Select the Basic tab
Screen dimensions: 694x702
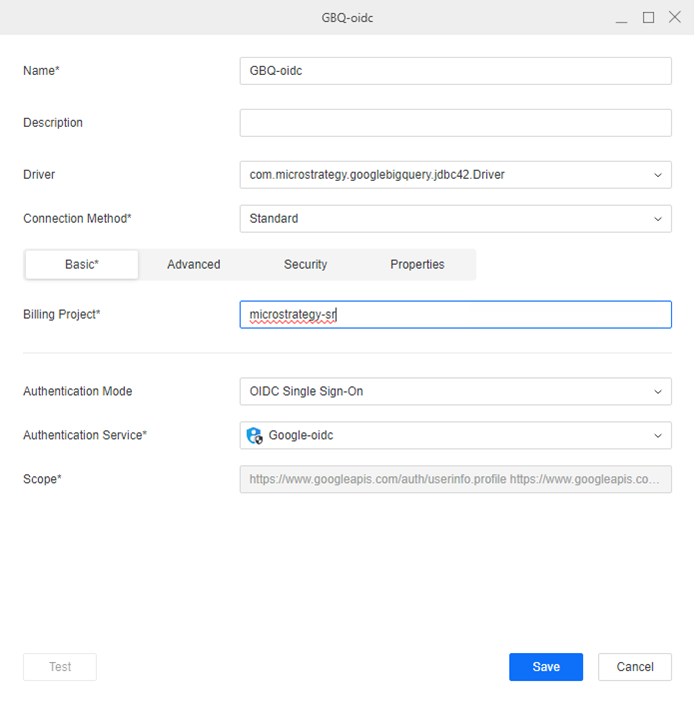[81, 265]
